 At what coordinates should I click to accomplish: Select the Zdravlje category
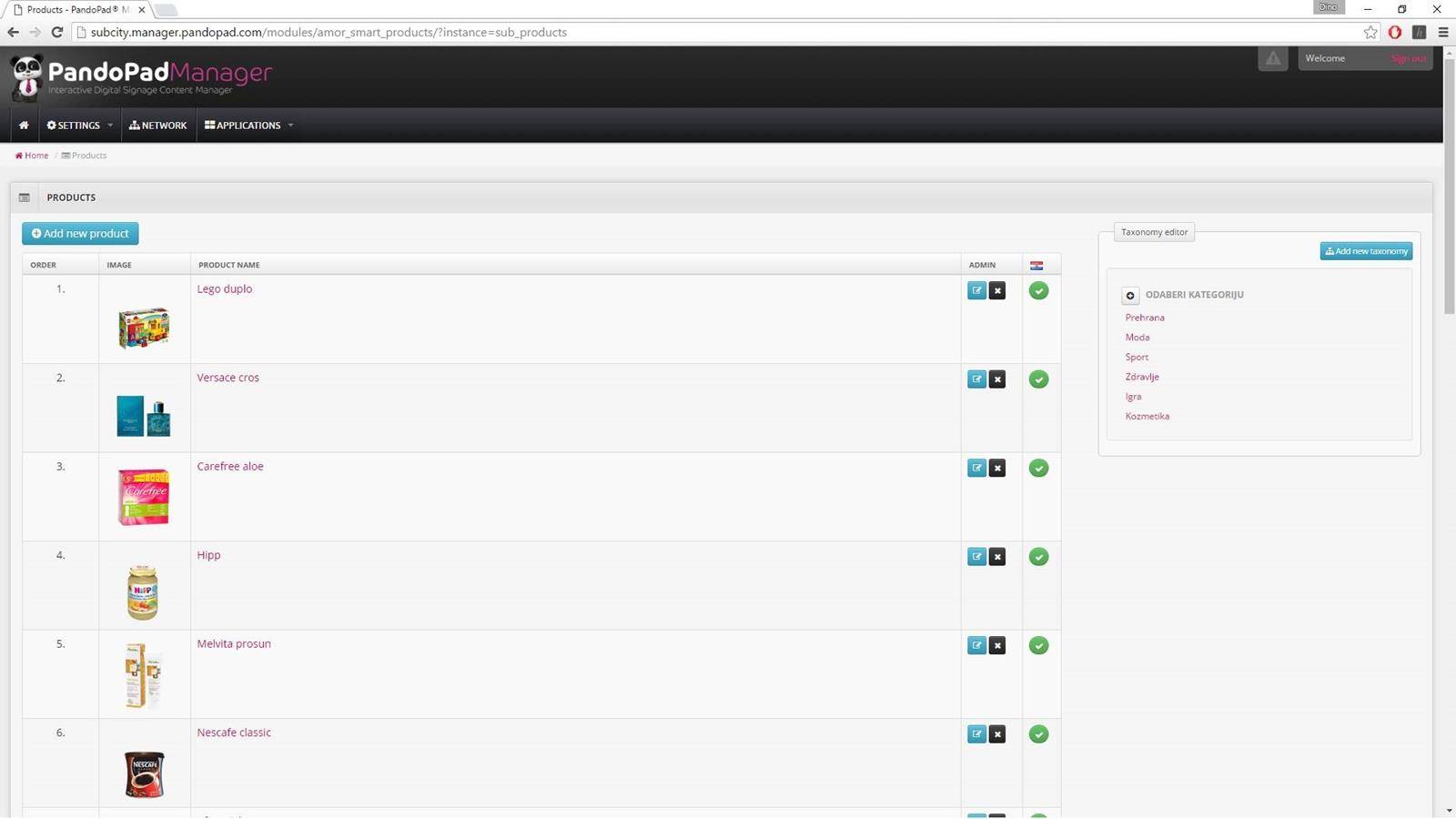[x=1142, y=377]
